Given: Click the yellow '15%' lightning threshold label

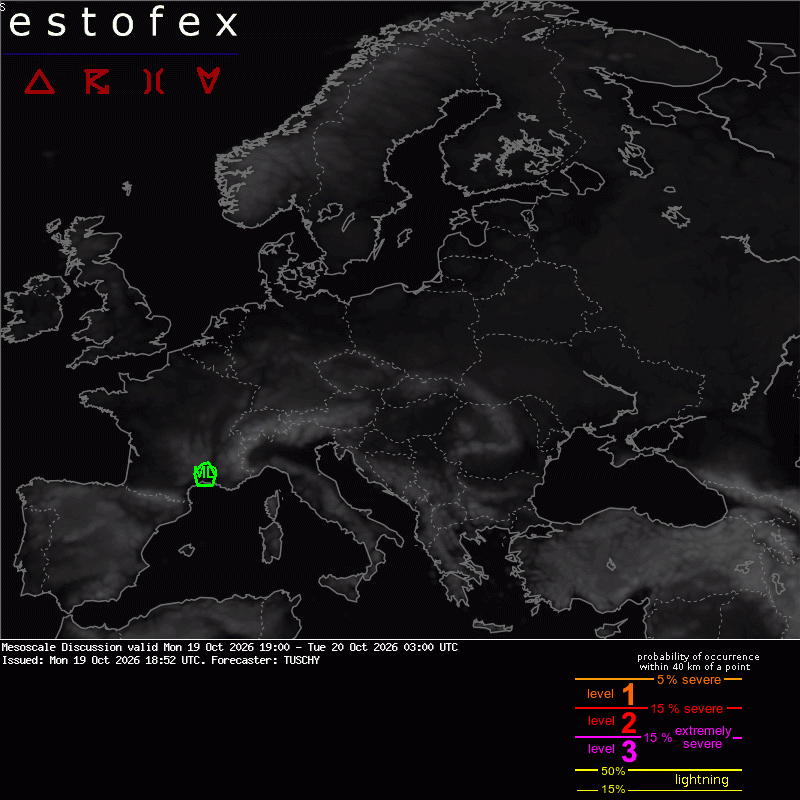Looking at the screenshot, I should click(x=613, y=789).
